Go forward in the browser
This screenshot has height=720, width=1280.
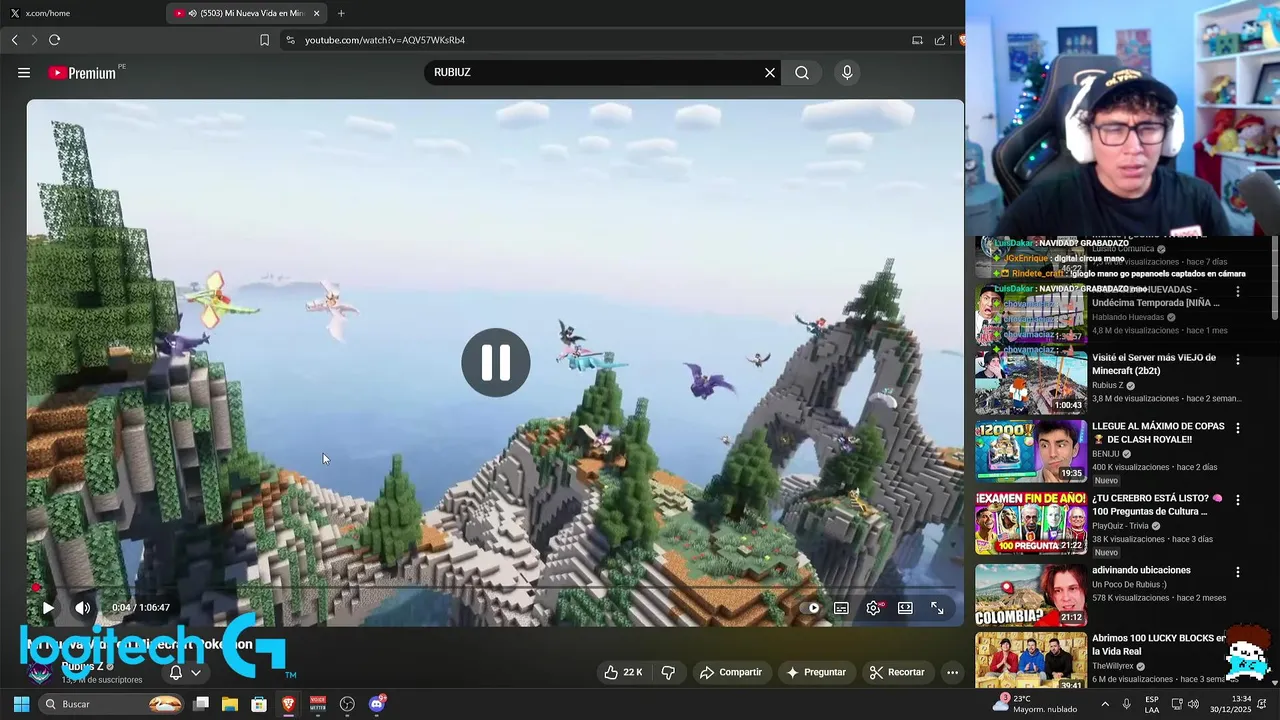point(34,40)
